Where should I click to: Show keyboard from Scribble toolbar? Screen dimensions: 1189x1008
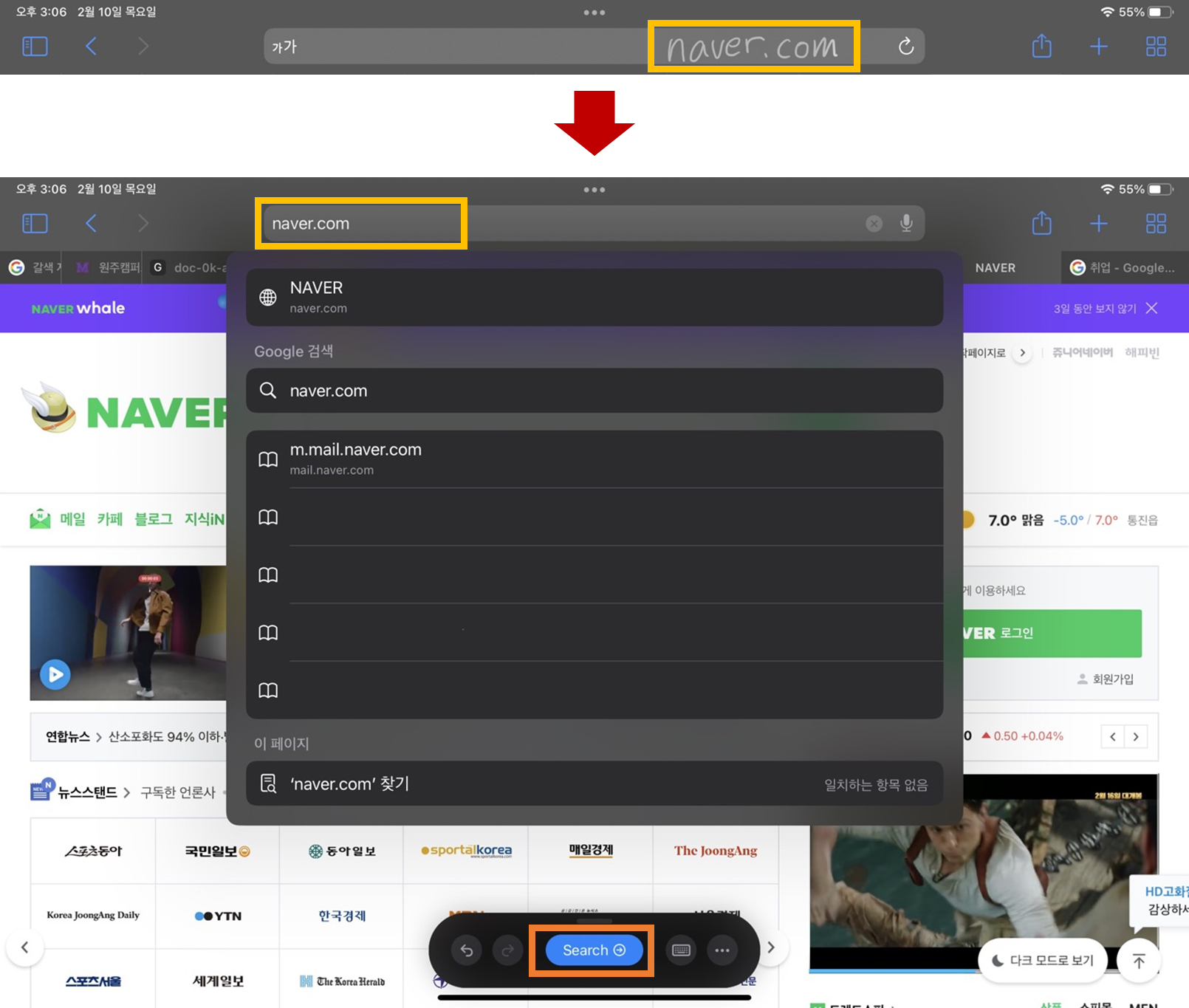click(x=681, y=950)
